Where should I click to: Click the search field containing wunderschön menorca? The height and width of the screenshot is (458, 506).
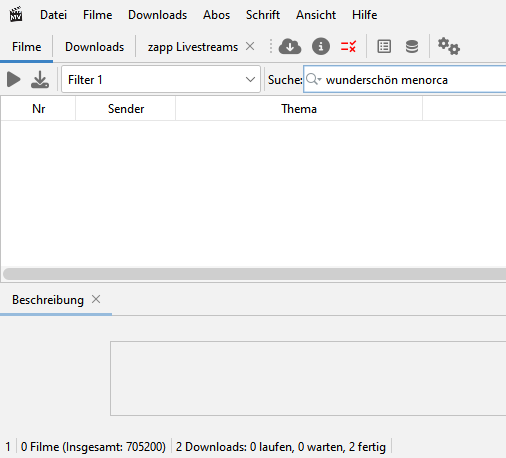point(405,79)
